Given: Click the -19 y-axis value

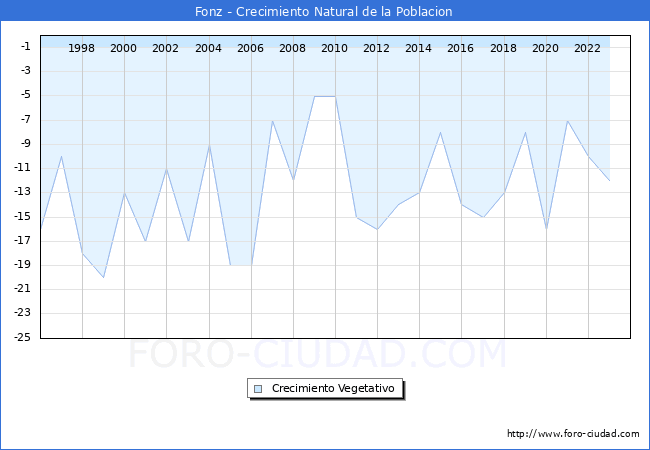Looking at the screenshot, I should tap(23, 264).
